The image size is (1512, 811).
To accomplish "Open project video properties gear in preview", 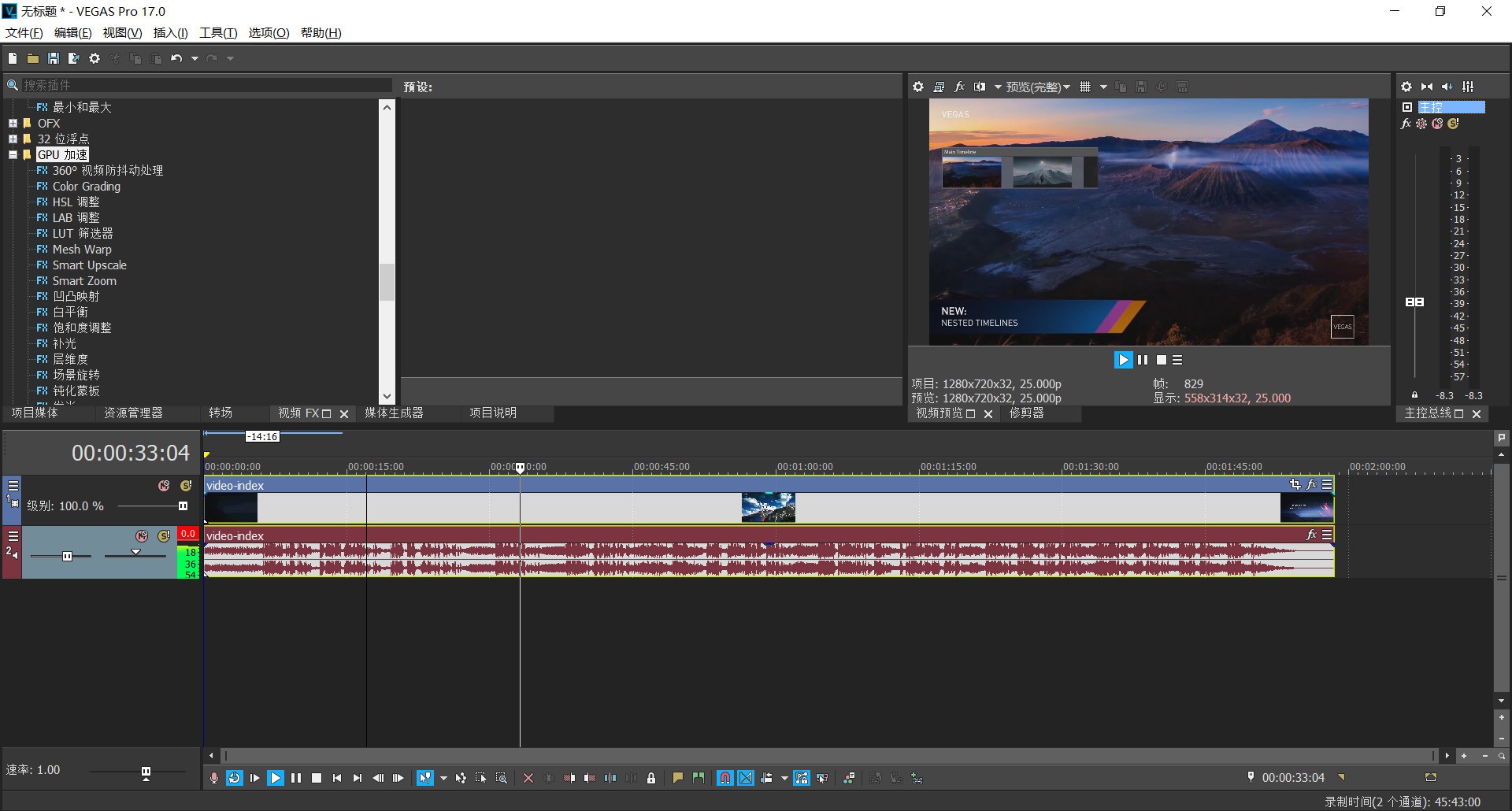I will 918,87.
